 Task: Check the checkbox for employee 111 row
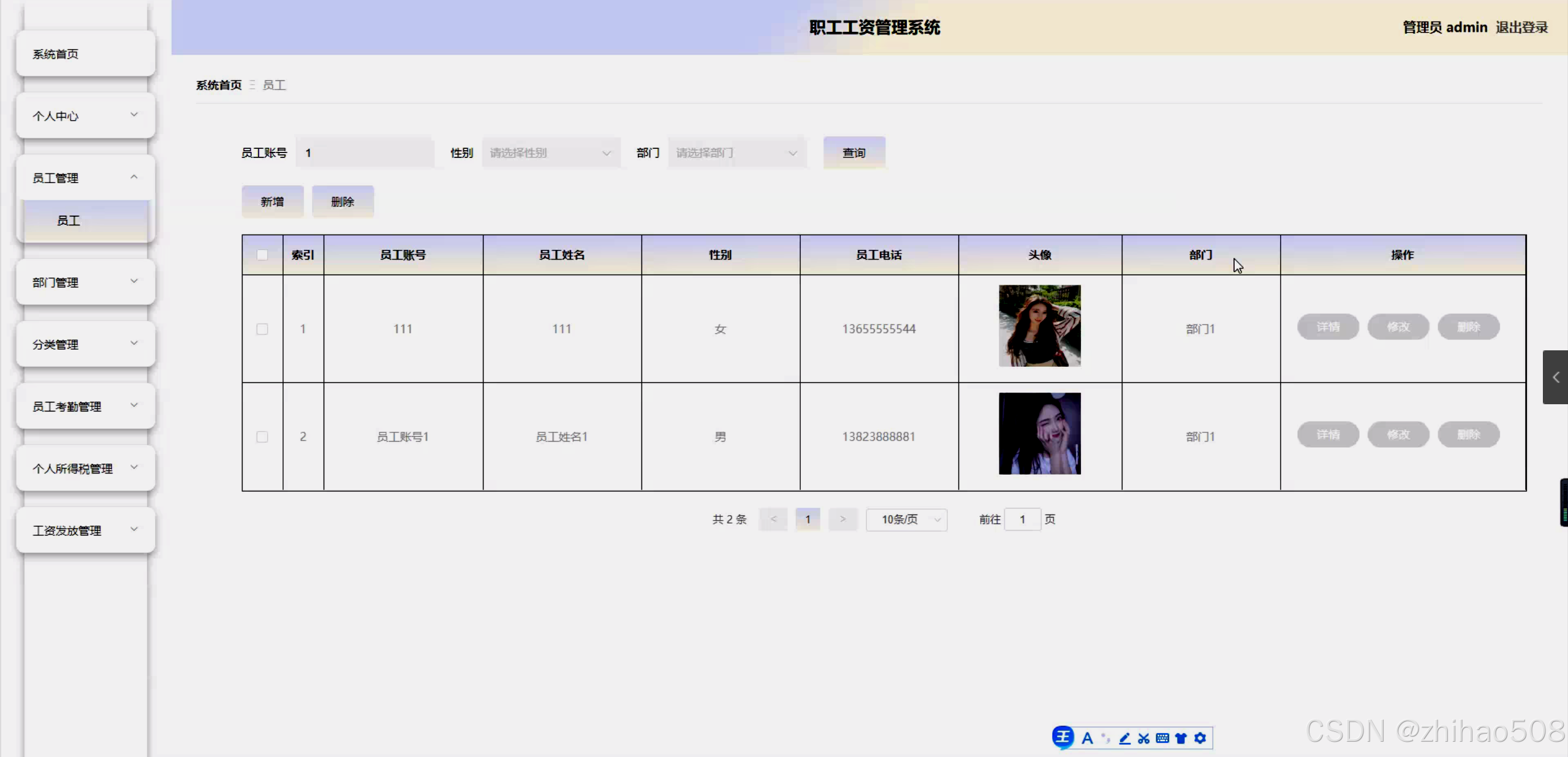(x=262, y=329)
